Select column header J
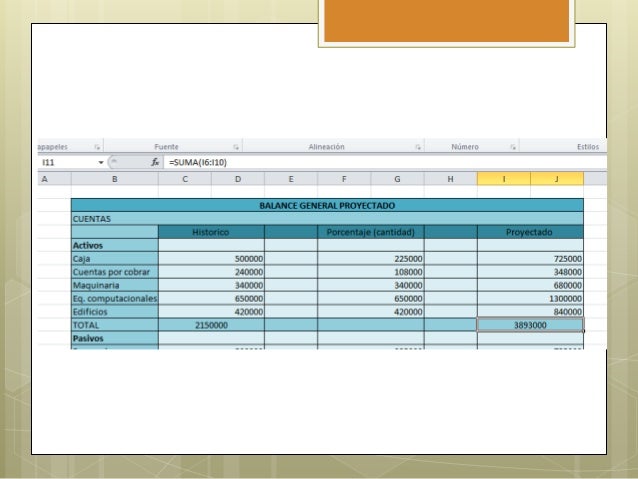 point(557,179)
